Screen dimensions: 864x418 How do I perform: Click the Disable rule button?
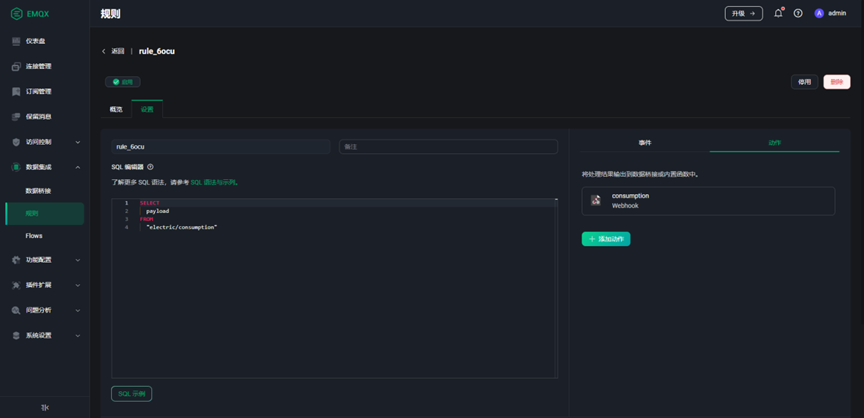pos(804,82)
